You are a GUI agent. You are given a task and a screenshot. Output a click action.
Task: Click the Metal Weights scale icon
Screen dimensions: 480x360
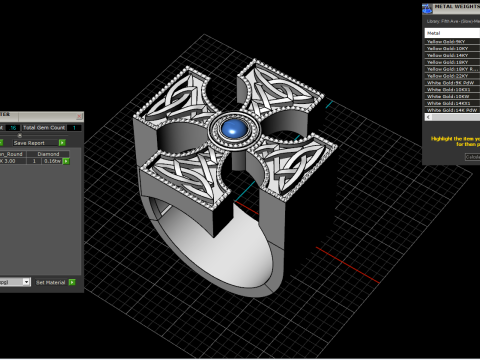(x=427, y=9)
